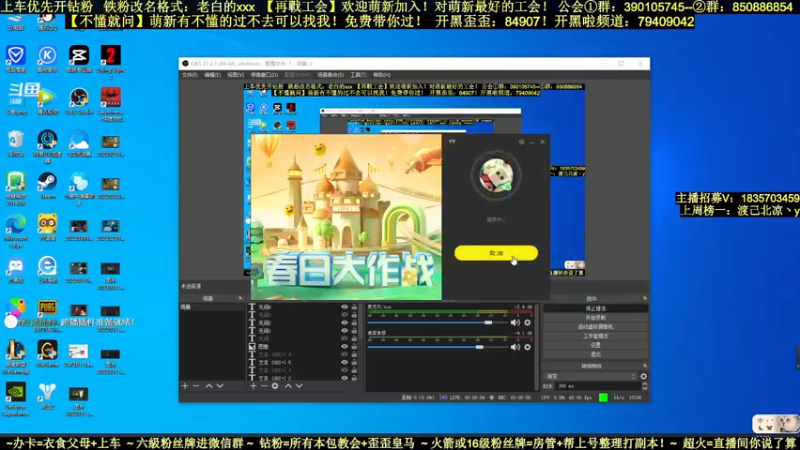This screenshot has height=450, width=800.
Task: Move the scene down in list
Action: pyautogui.click(x=220, y=386)
